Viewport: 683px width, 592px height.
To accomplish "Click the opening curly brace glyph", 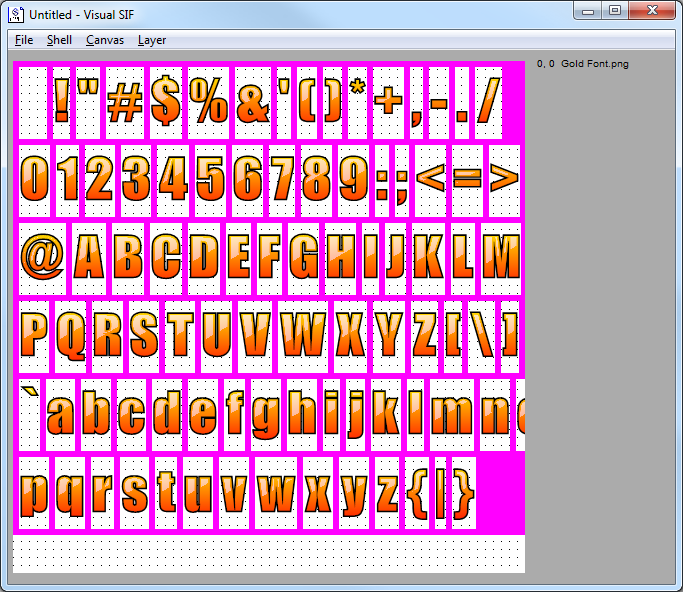I will pyautogui.click(x=417, y=493).
